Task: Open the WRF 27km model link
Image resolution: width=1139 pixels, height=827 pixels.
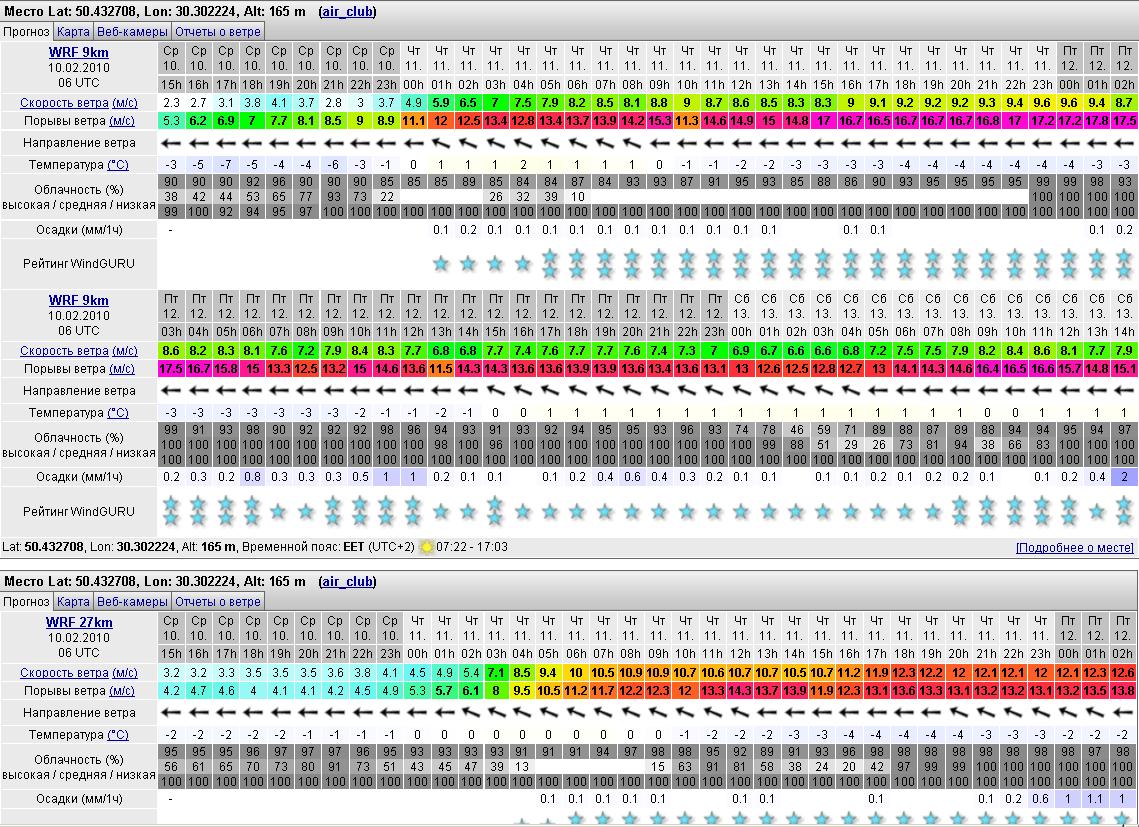Action: pos(79,622)
